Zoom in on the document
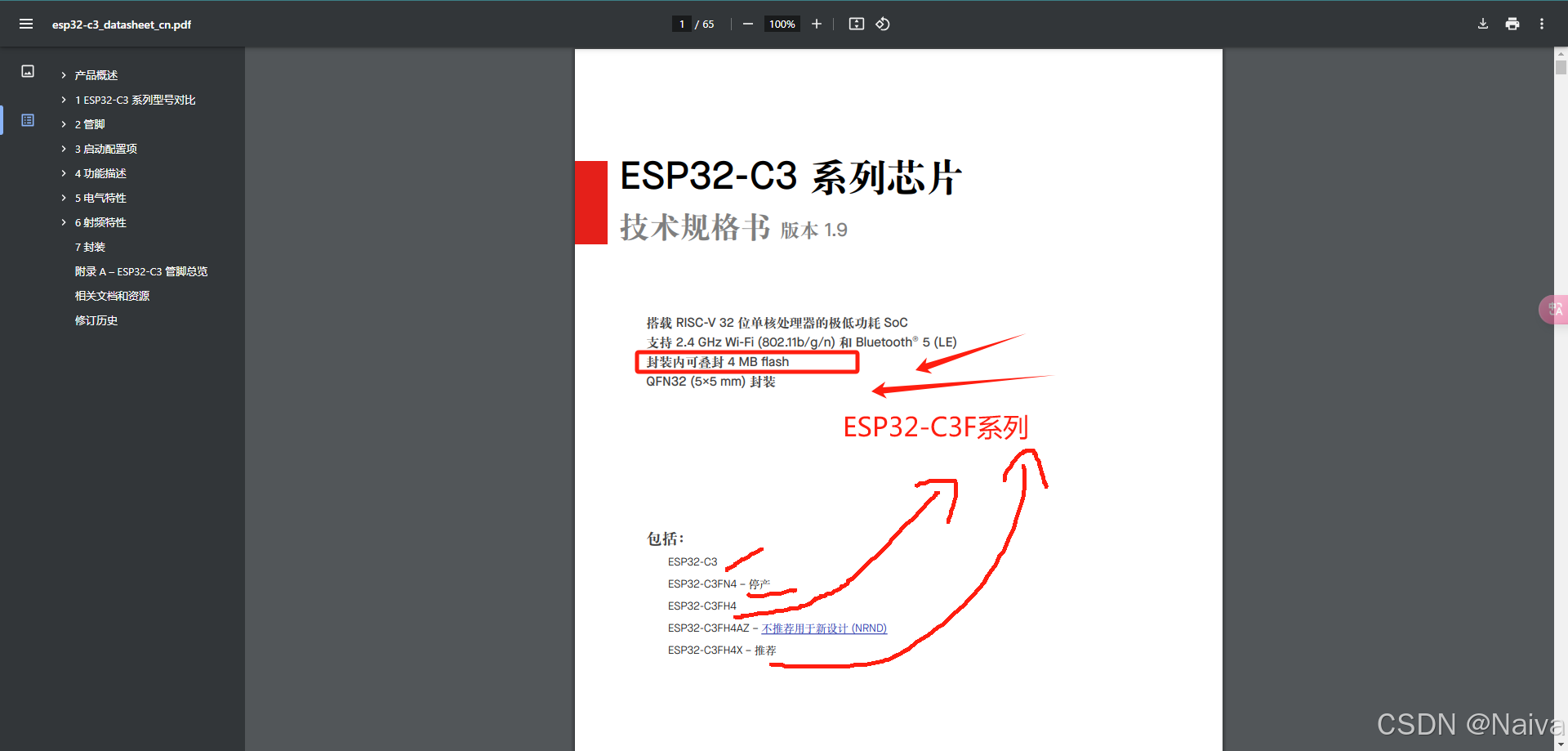 pos(816,24)
